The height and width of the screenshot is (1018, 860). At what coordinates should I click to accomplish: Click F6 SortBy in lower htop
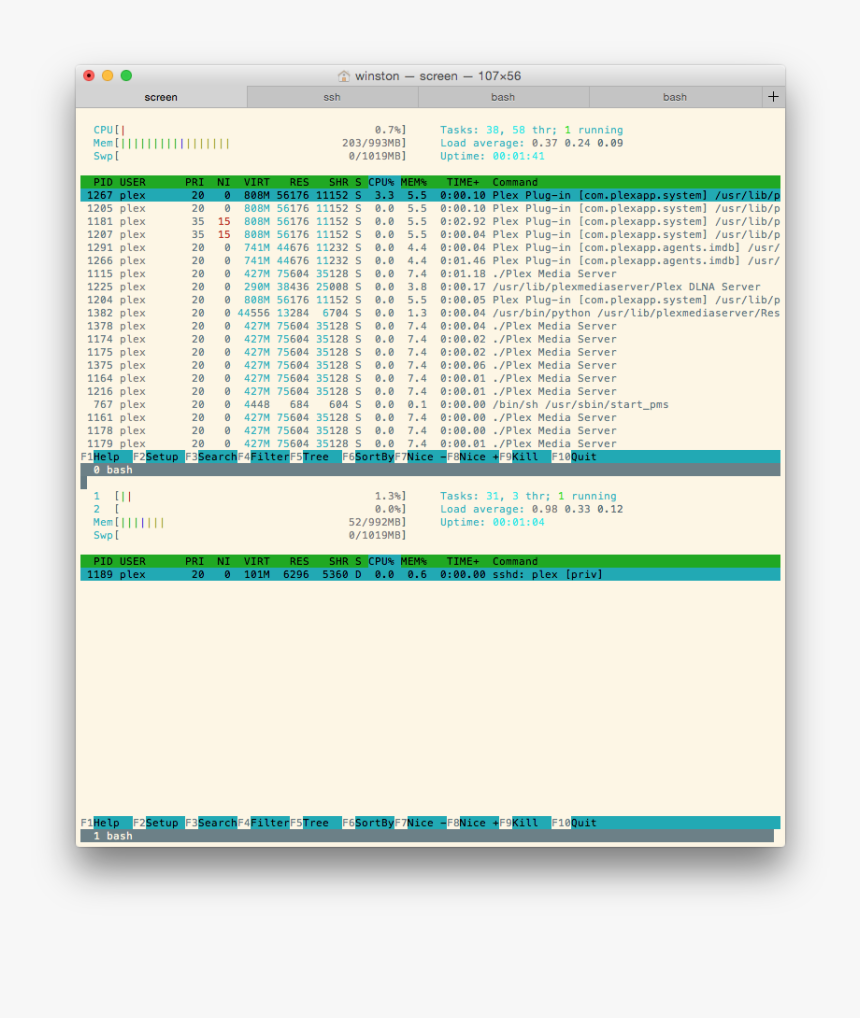tap(368, 823)
